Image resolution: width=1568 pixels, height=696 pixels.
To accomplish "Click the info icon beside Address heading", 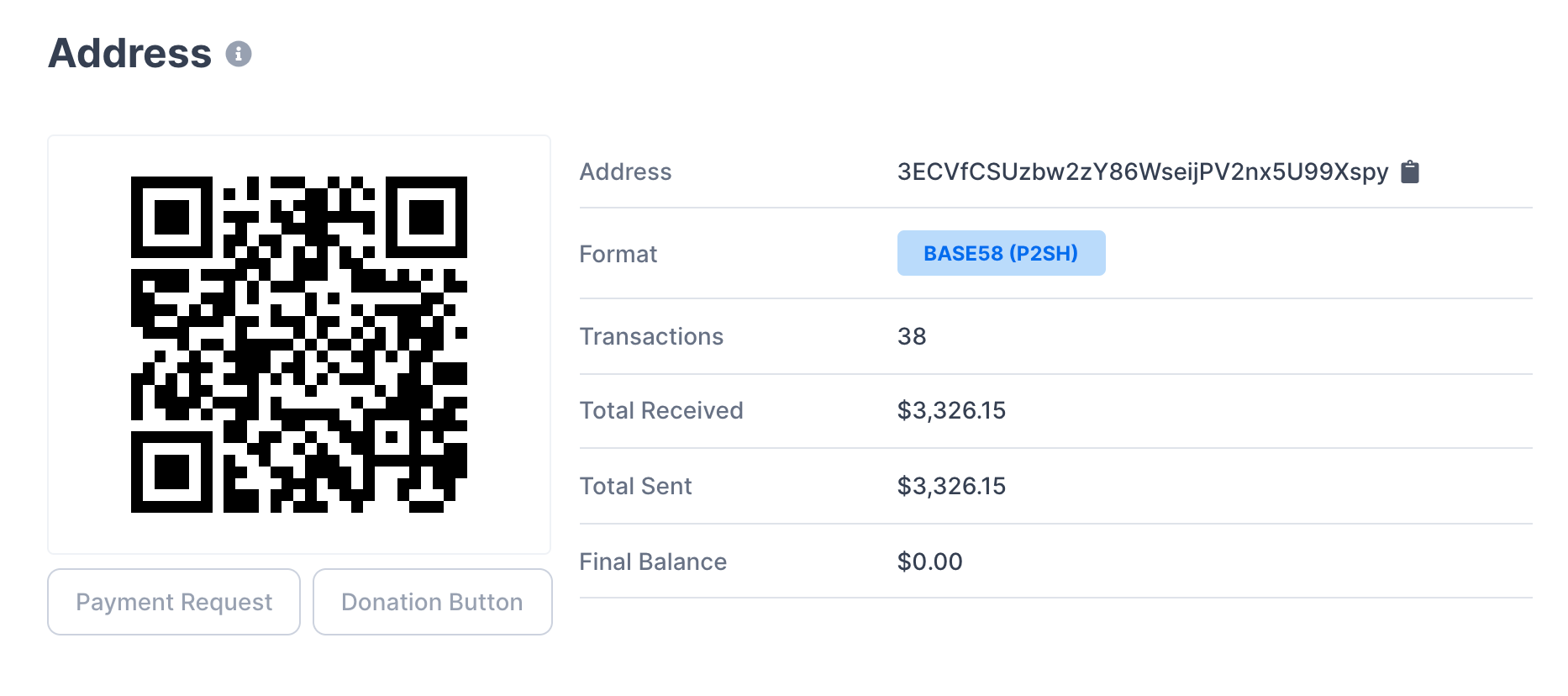I will tap(239, 54).
